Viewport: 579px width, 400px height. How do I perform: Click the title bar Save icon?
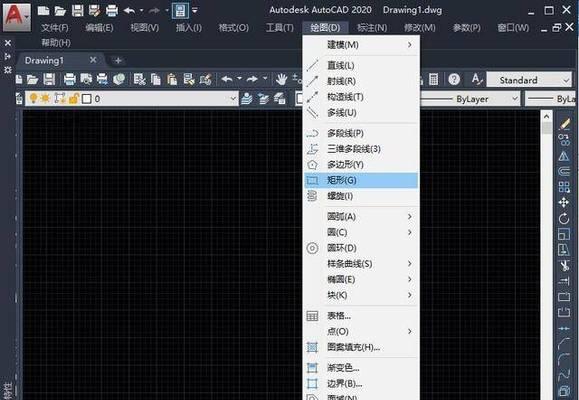pyautogui.click(x=78, y=10)
